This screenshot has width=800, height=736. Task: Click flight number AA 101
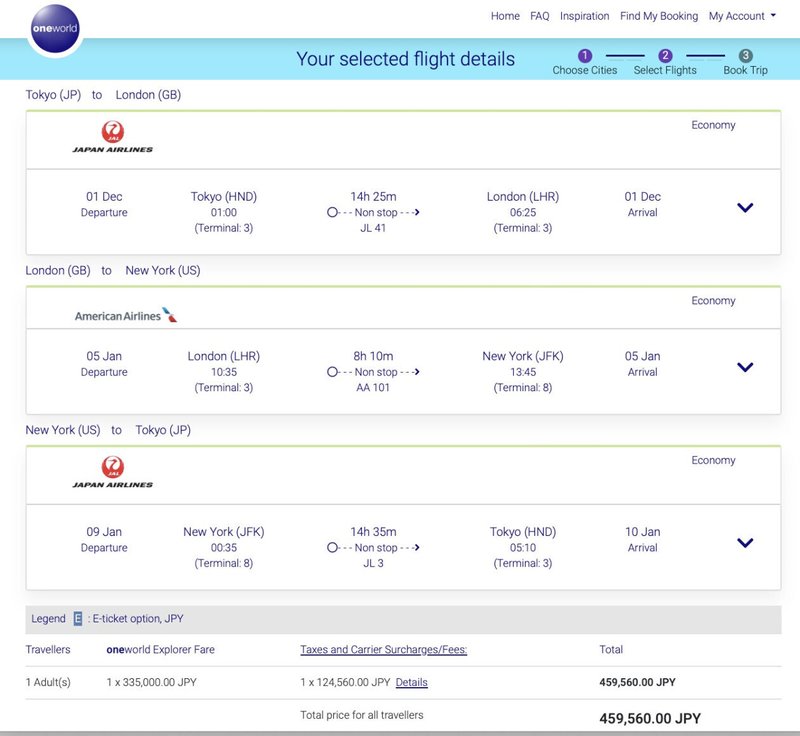[373, 388]
